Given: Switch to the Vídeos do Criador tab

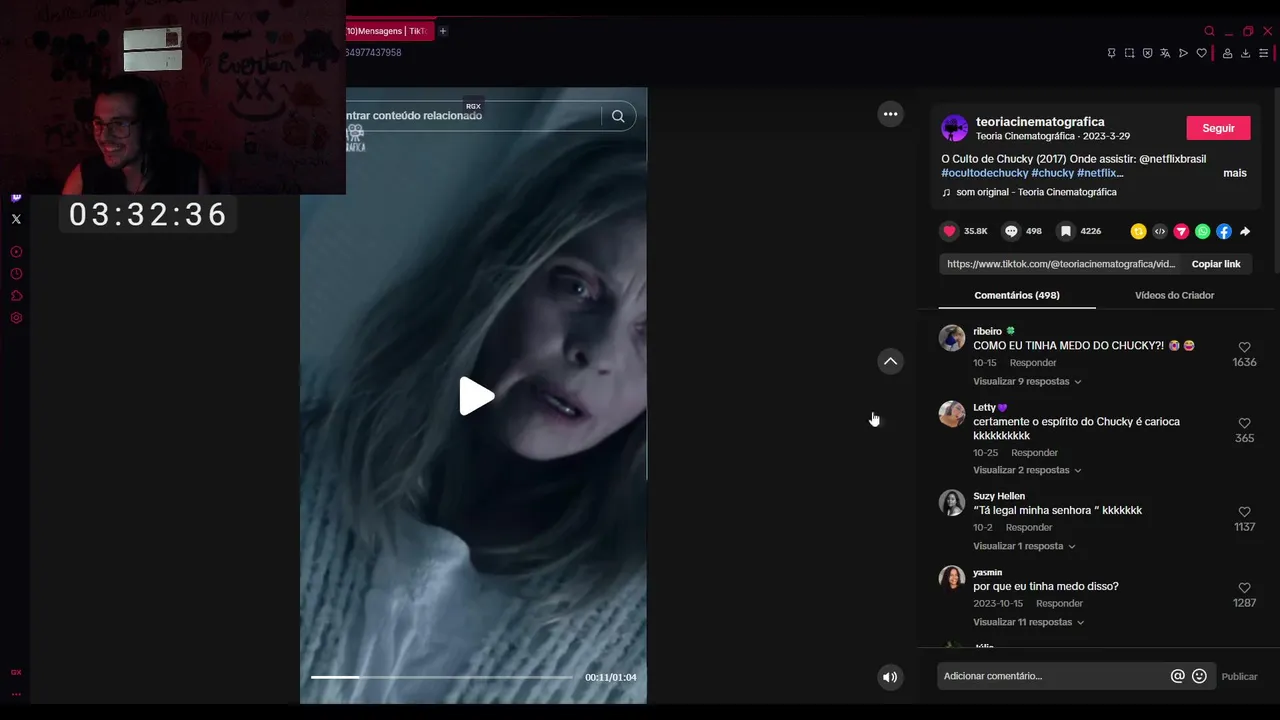Looking at the screenshot, I should (1174, 295).
